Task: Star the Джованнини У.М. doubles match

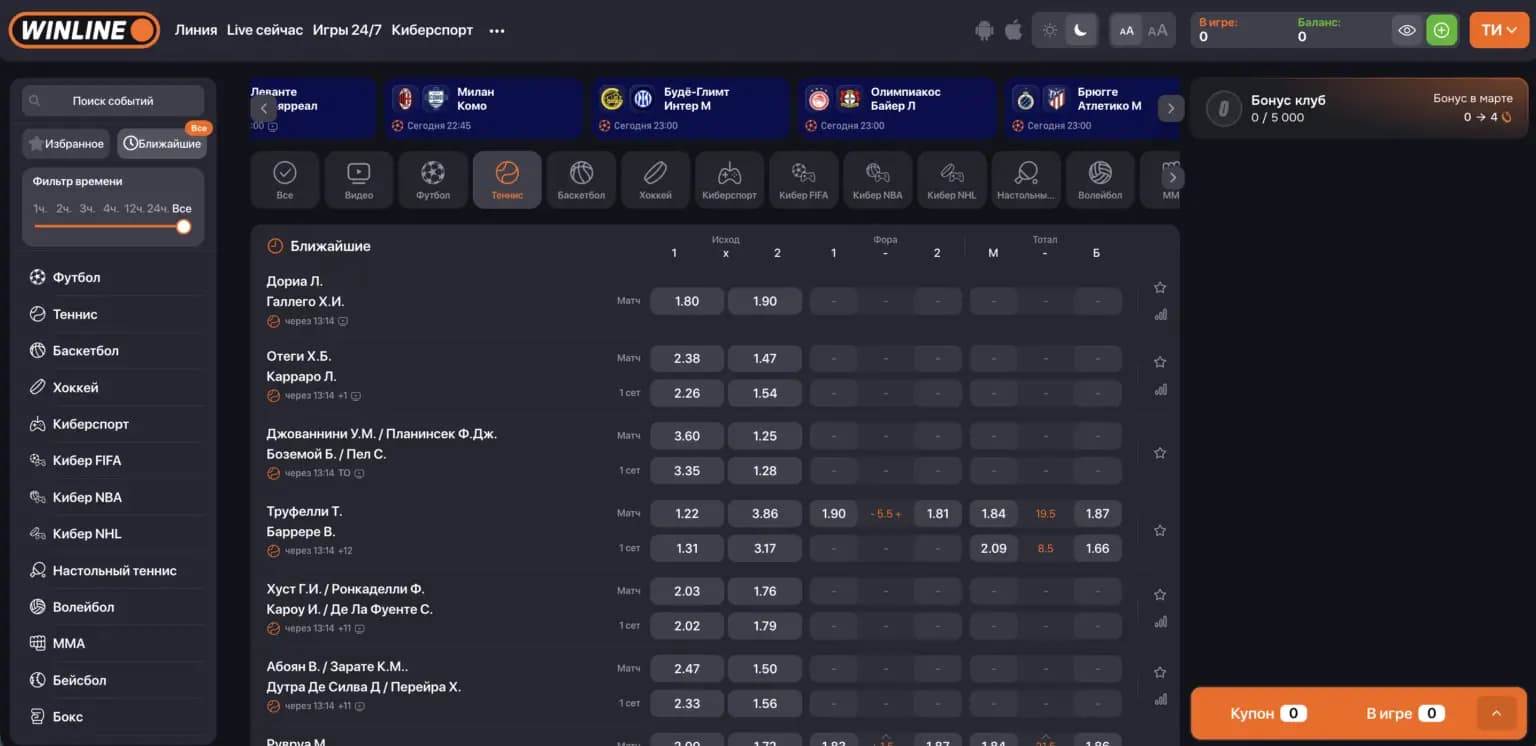Action: tap(1160, 453)
